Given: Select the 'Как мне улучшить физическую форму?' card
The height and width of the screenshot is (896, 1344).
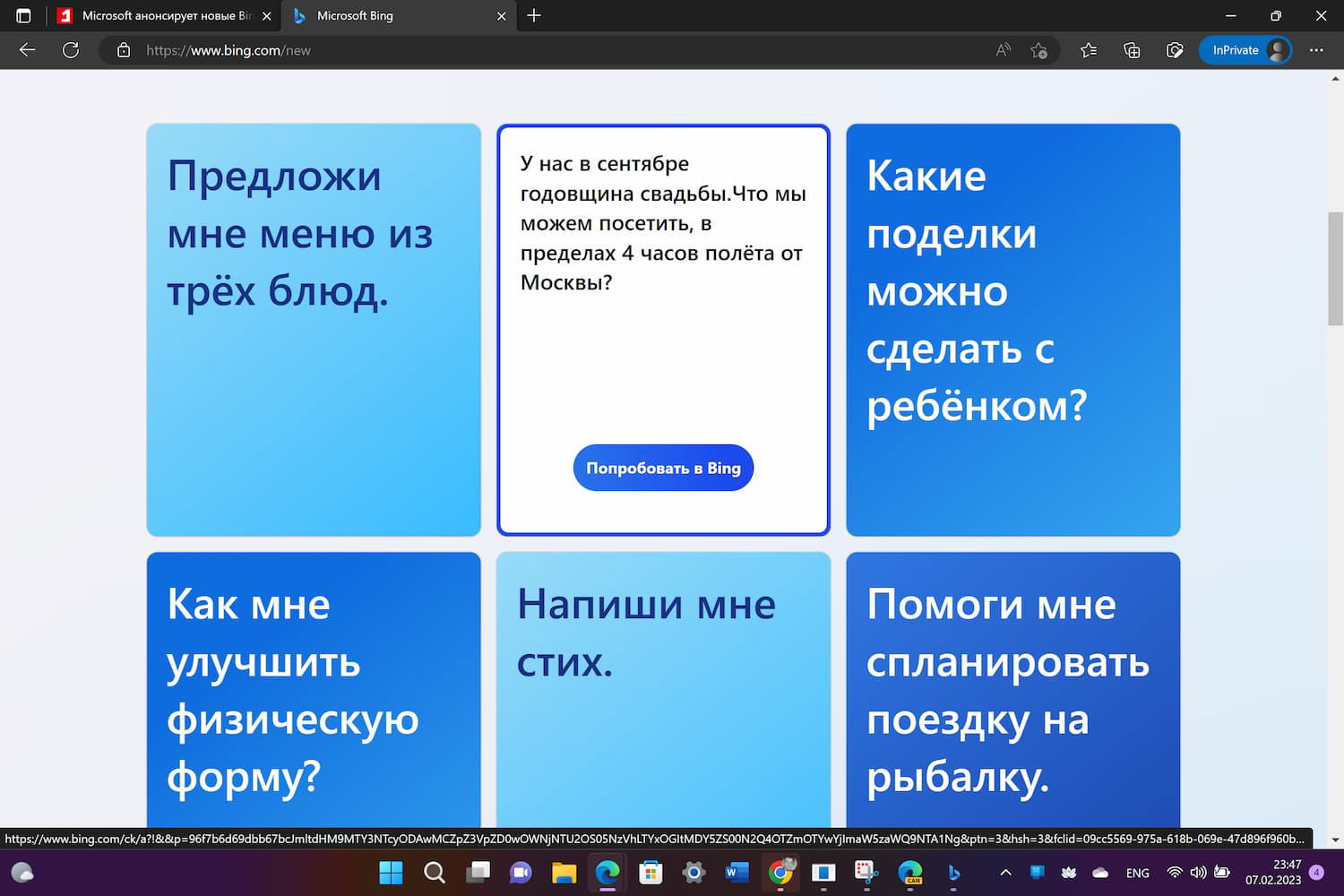Looking at the screenshot, I should coord(314,690).
